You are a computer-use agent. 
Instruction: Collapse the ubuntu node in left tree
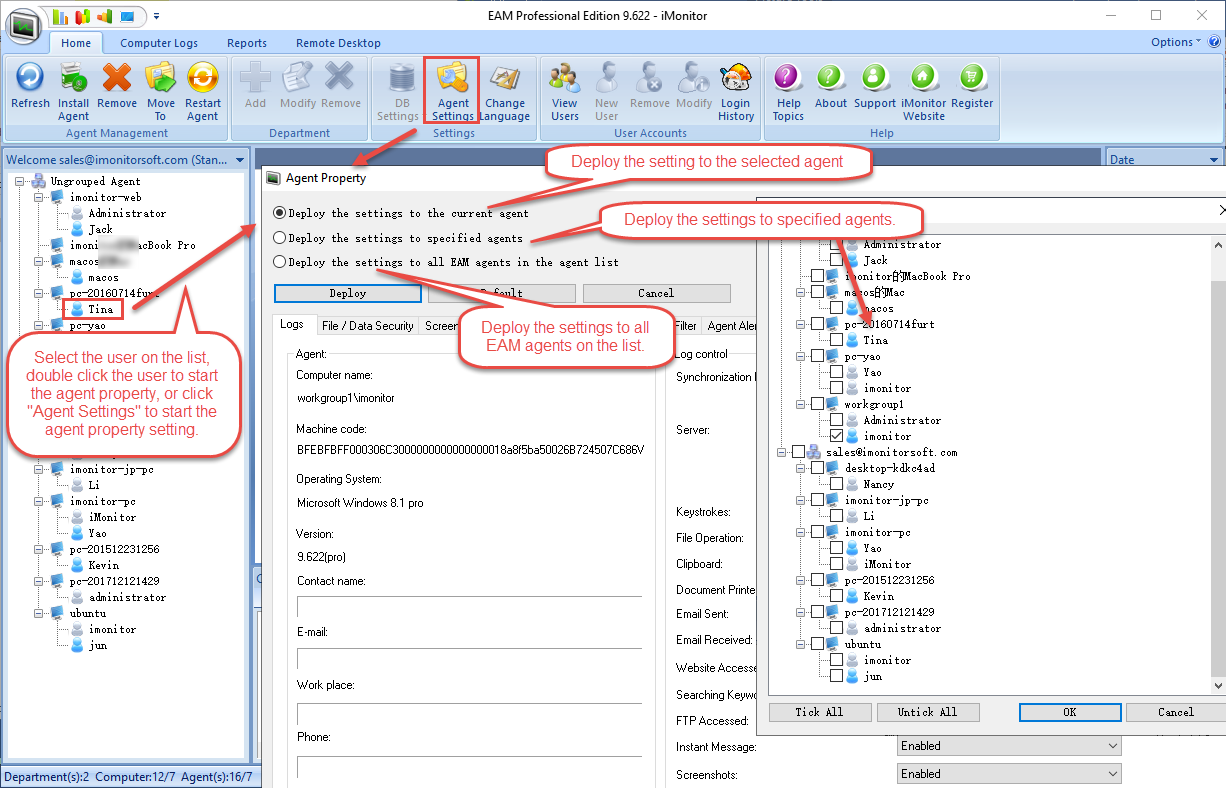click(39, 613)
